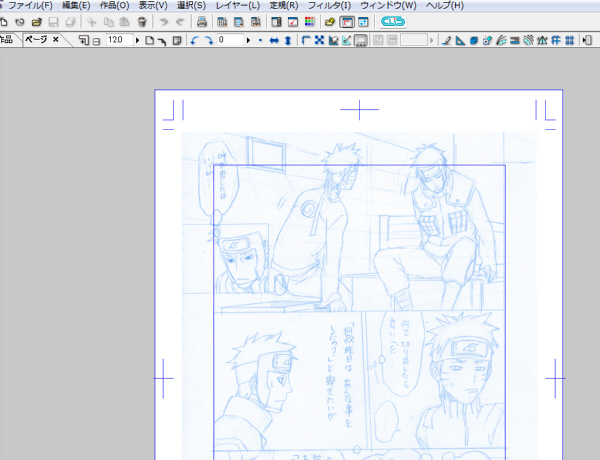Toggle the blue hash grid snap icon
Screen dimensions: 600x460
569,40
